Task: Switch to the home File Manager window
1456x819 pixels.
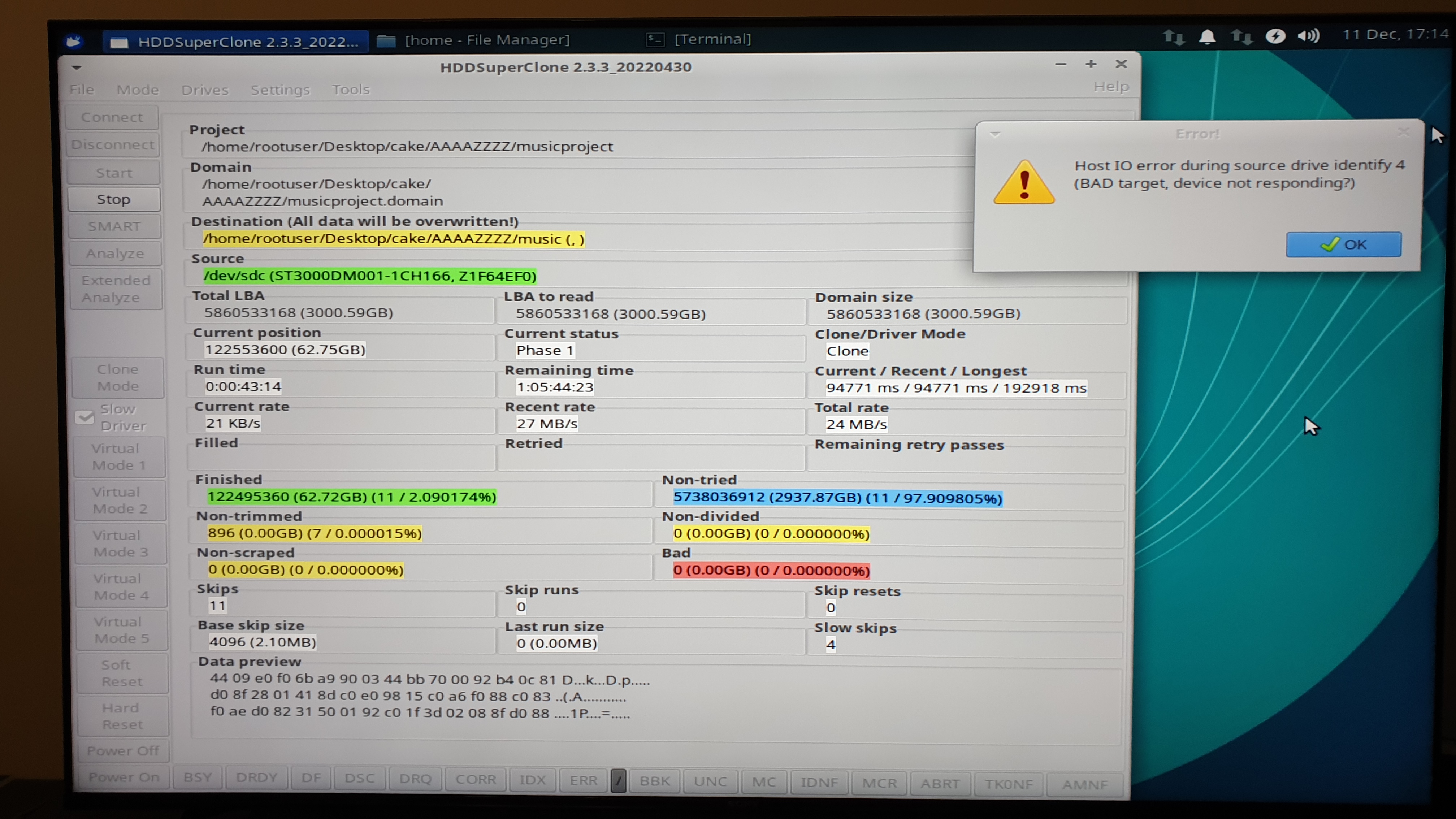Action: point(474,40)
